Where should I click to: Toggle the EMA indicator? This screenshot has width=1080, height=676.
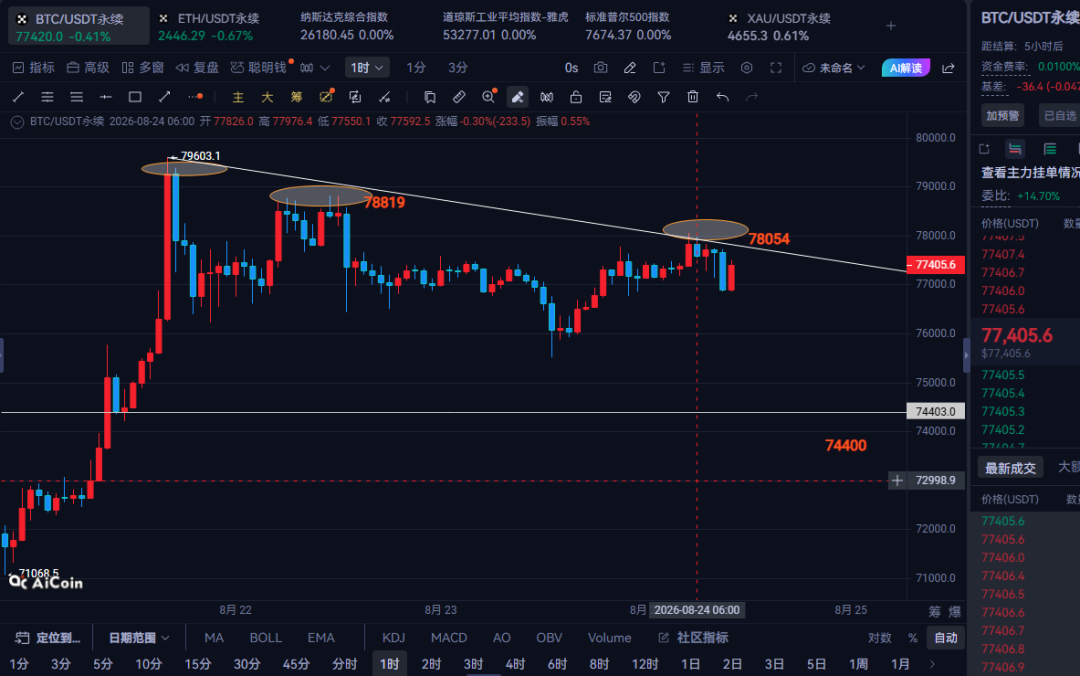(x=321, y=637)
